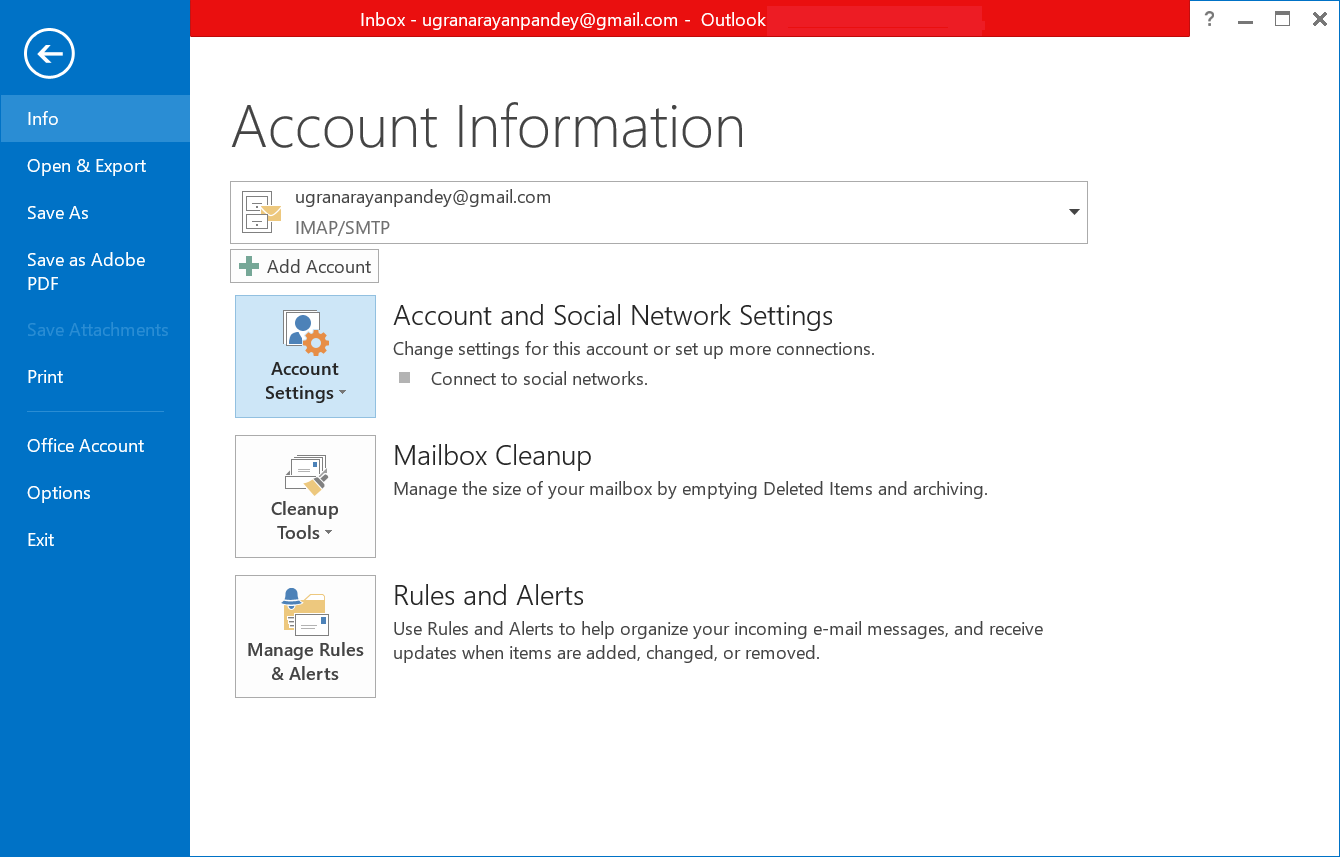Click the IMAP/SMTP account type text
This screenshot has height=857, width=1340.
point(342,228)
